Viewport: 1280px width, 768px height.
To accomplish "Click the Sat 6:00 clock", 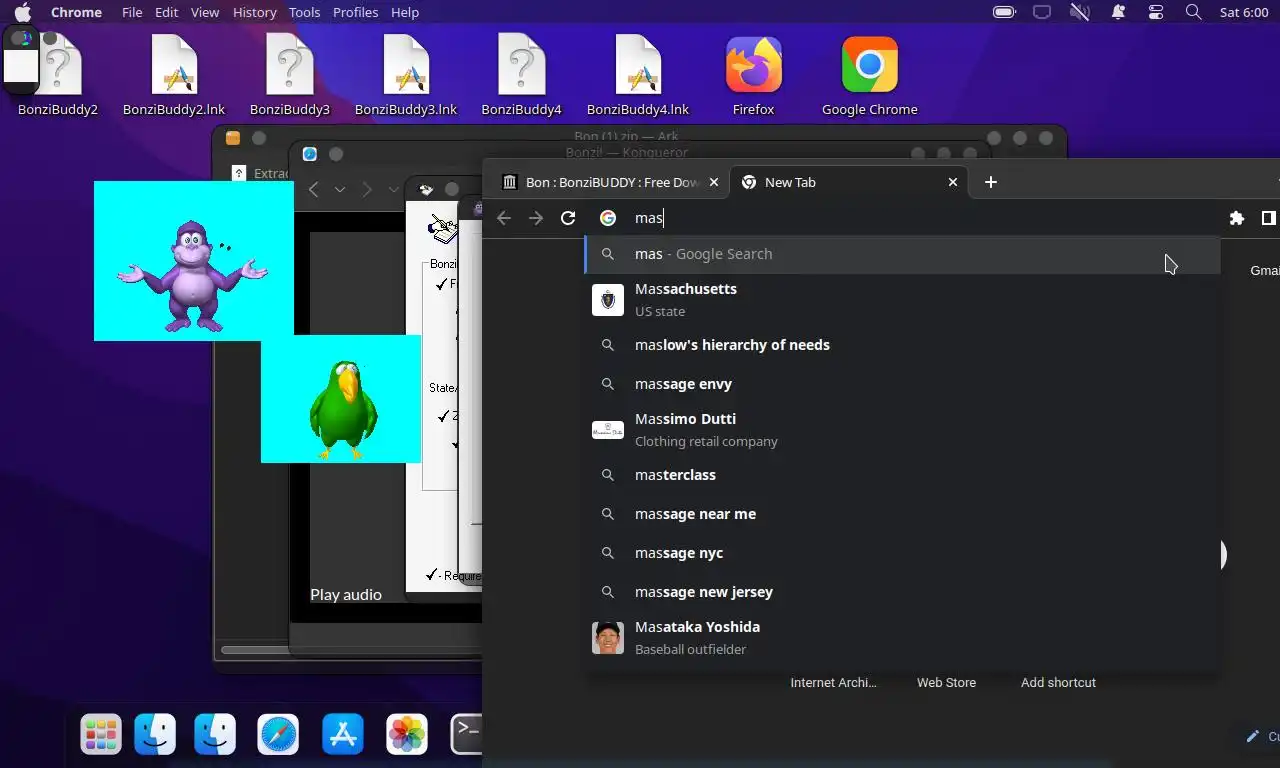I will (1244, 12).
